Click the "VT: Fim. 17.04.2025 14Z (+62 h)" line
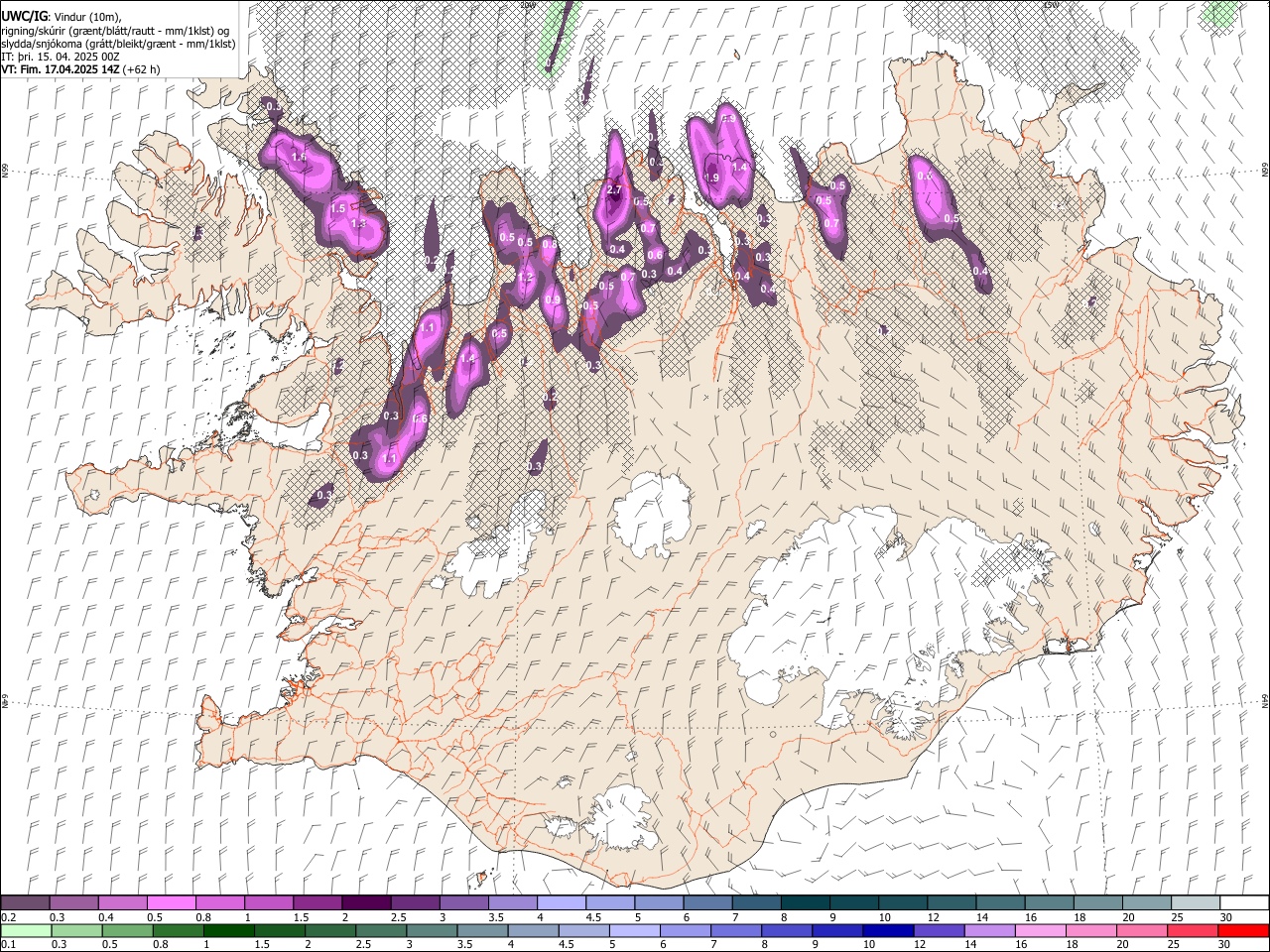Image resolution: width=1270 pixels, height=952 pixels. point(81,69)
